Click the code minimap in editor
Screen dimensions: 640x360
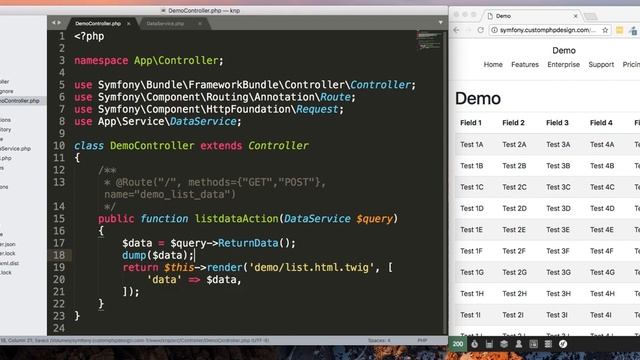coord(429,41)
